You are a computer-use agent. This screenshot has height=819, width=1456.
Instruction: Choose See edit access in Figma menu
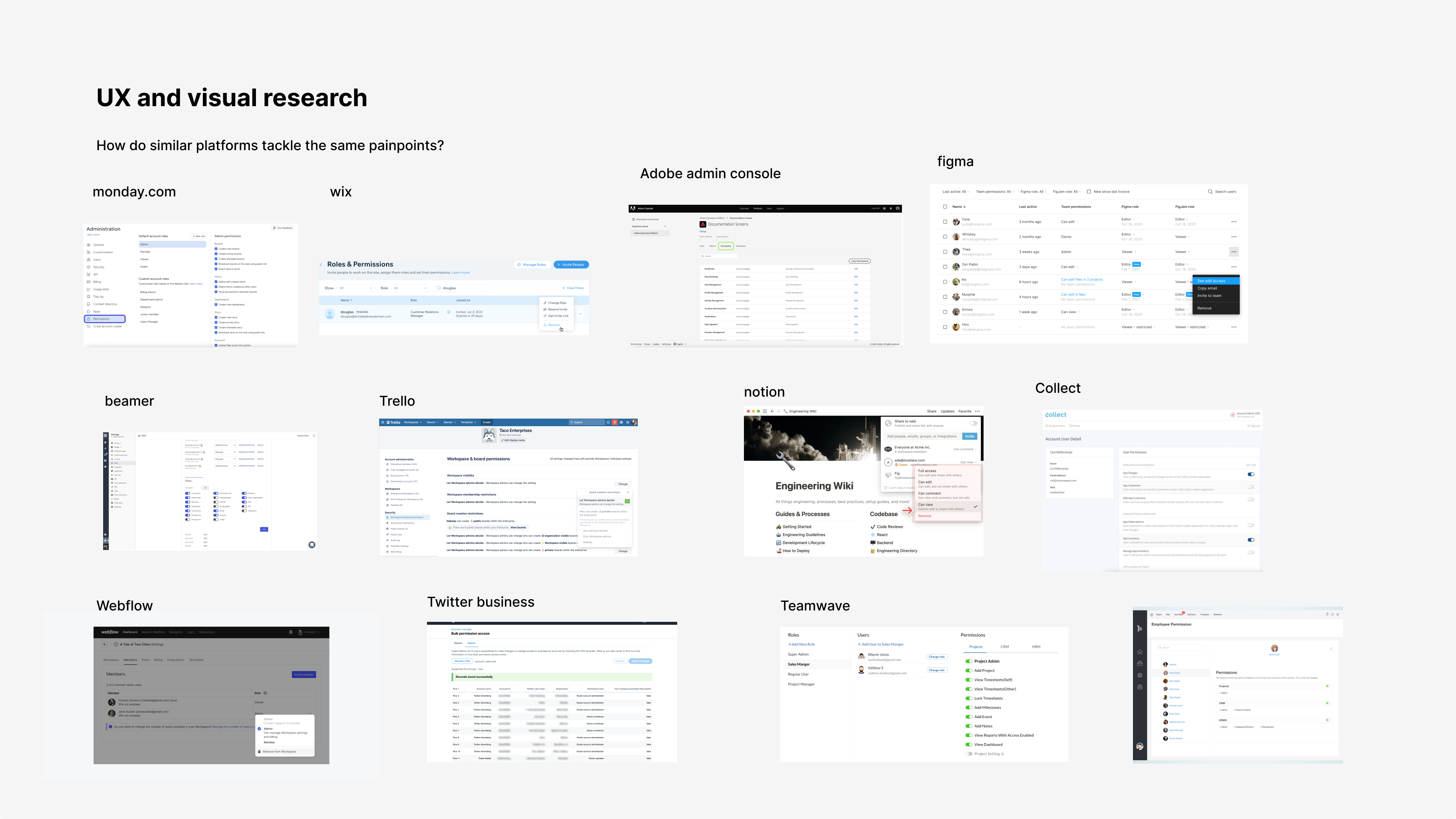coord(1216,281)
